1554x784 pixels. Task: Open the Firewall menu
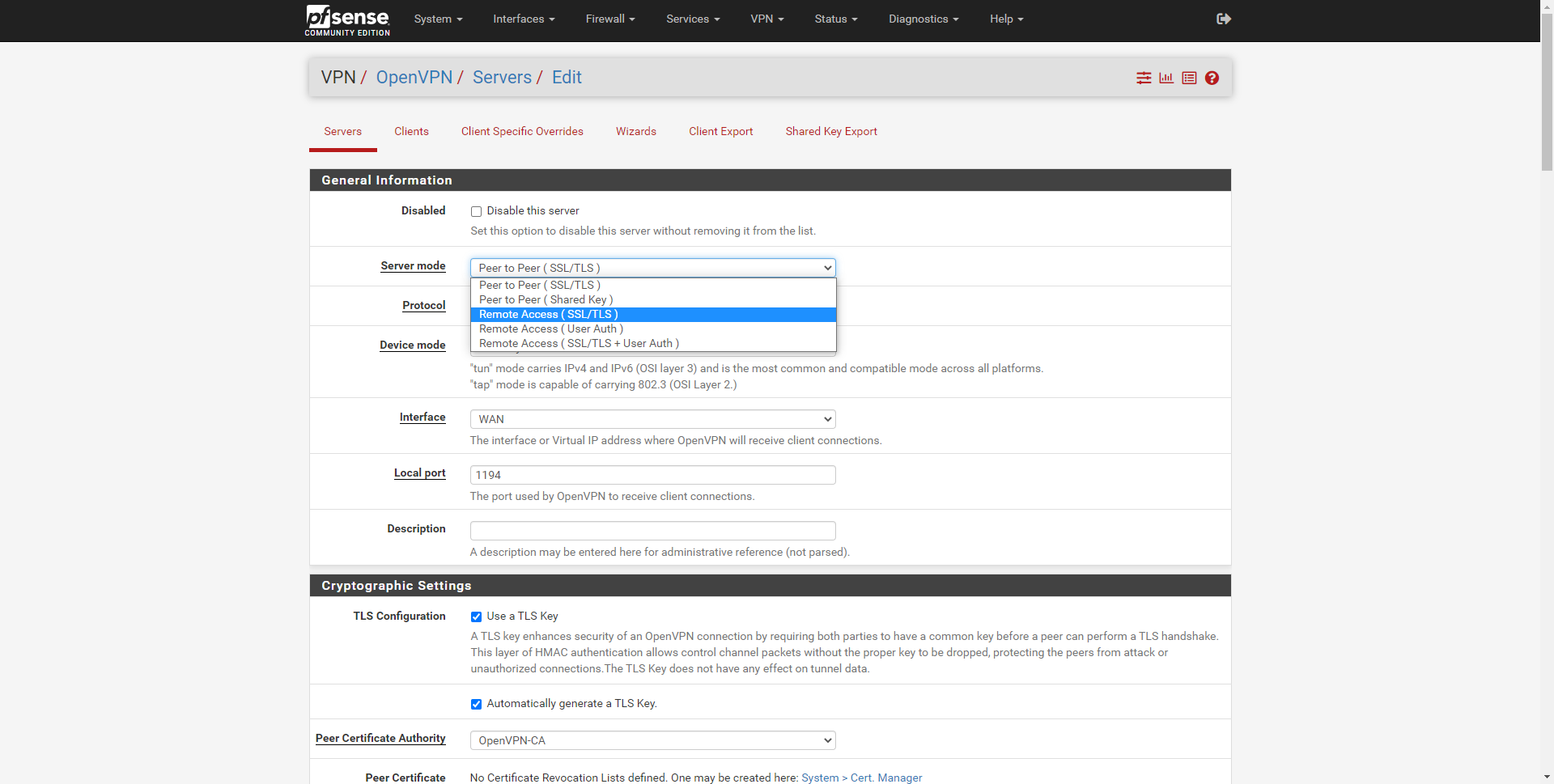pyautogui.click(x=610, y=19)
